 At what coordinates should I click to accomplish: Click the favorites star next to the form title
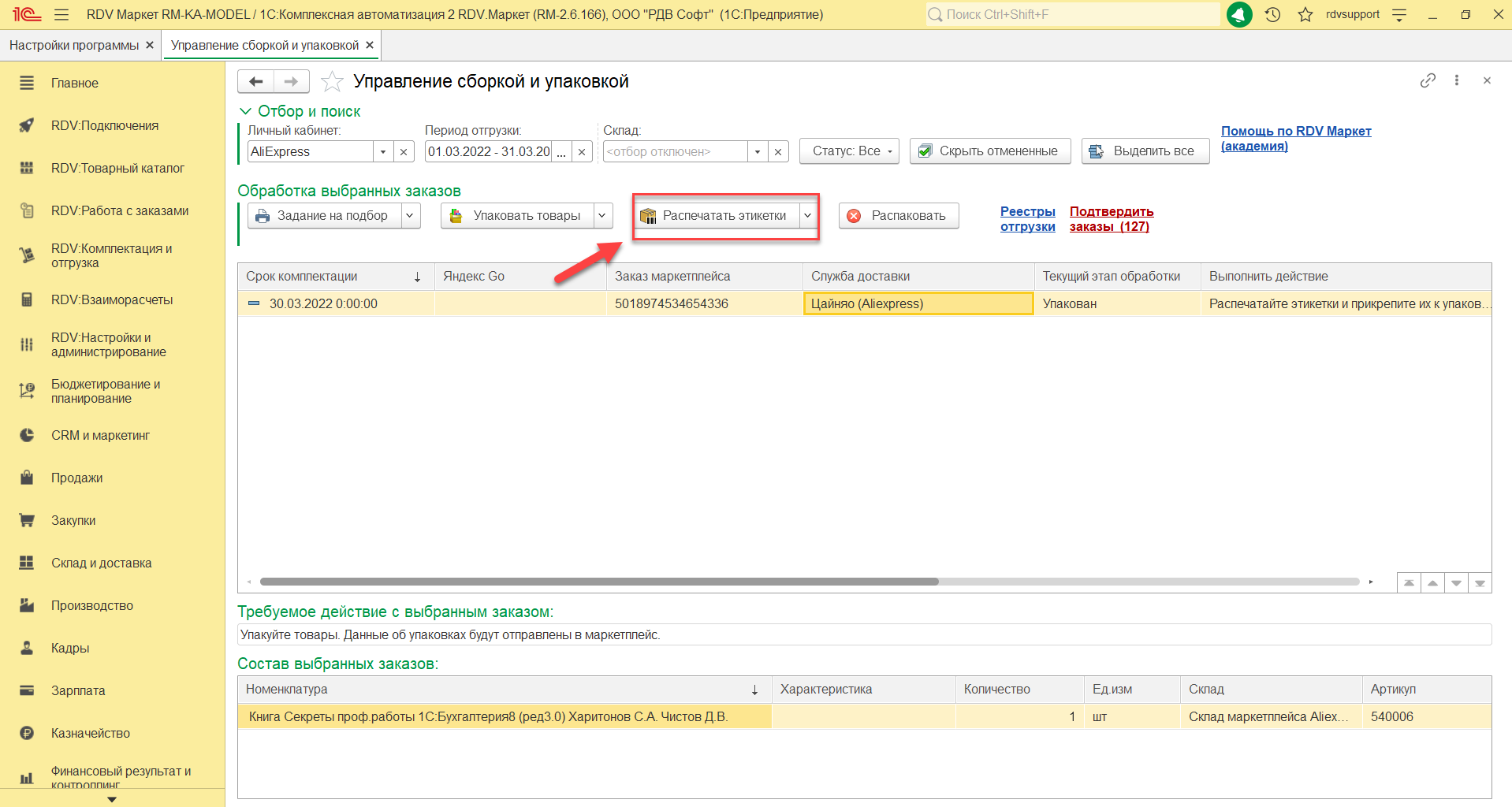click(332, 81)
